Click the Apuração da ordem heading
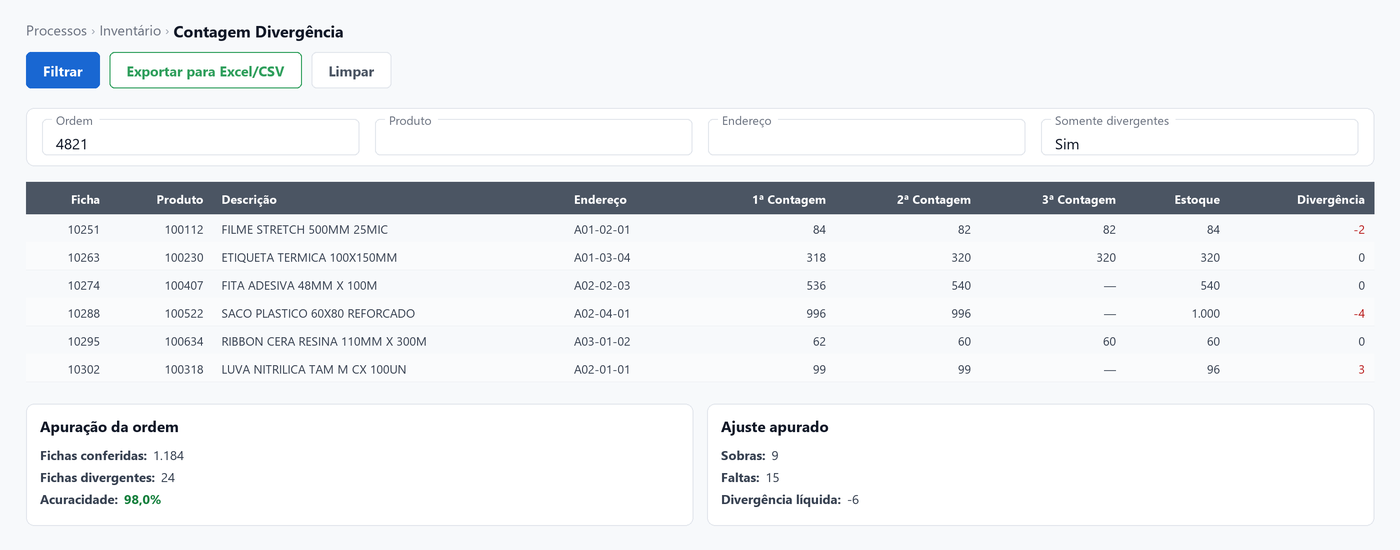This screenshot has width=1400, height=550. point(109,427)
